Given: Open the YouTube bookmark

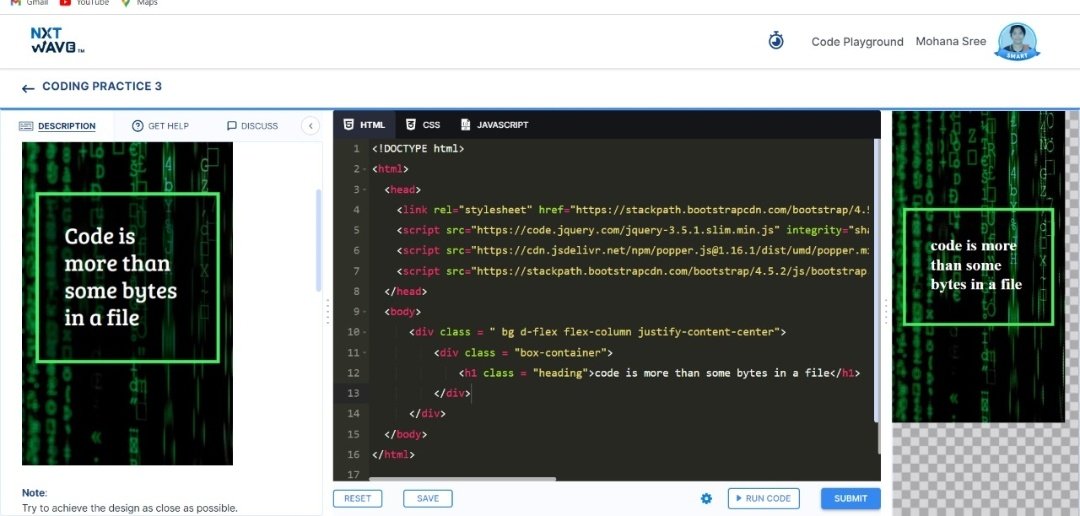Looking at the screenshot, I should 84,3.
